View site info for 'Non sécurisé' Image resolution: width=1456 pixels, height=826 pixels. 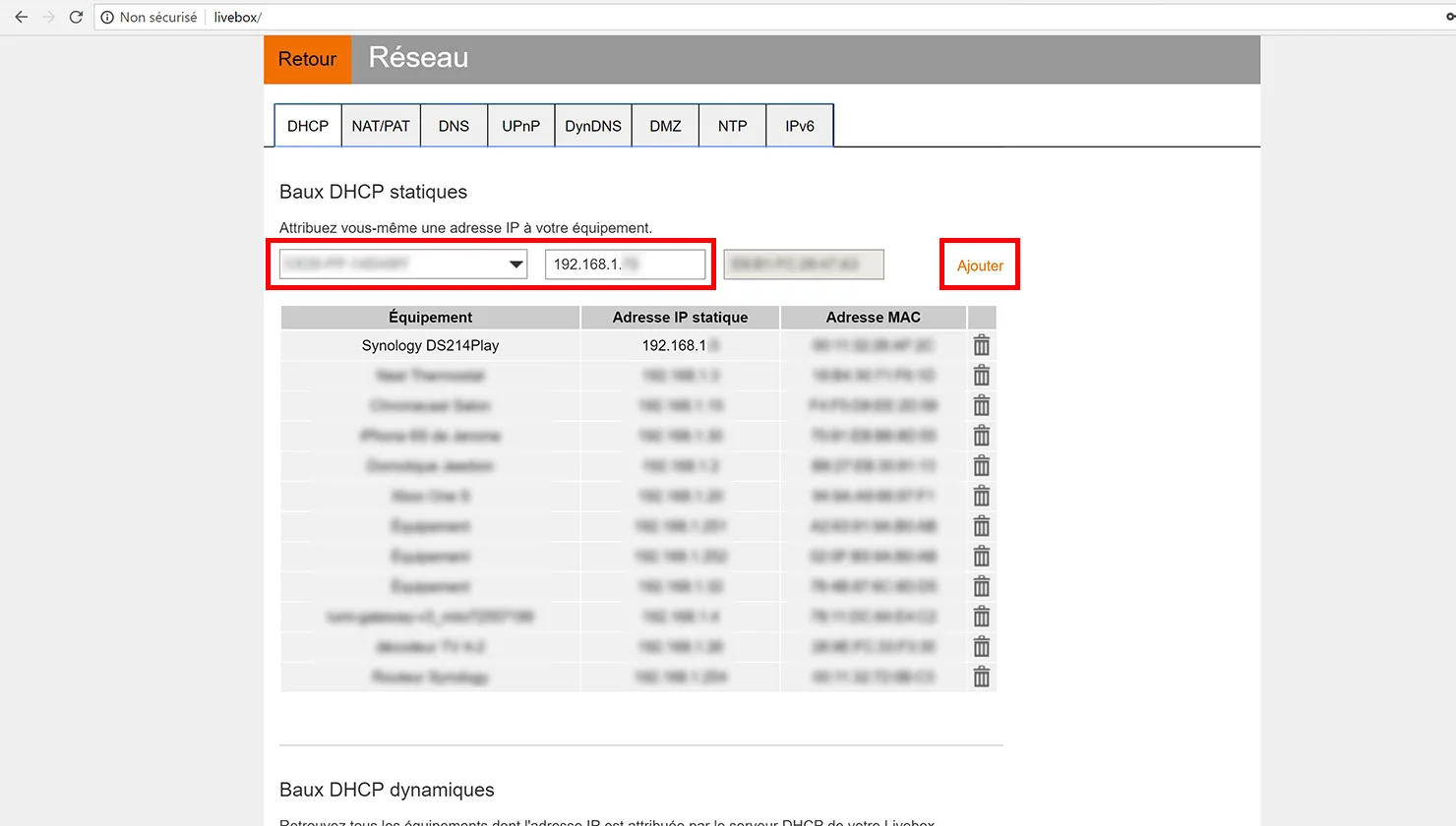149,17
